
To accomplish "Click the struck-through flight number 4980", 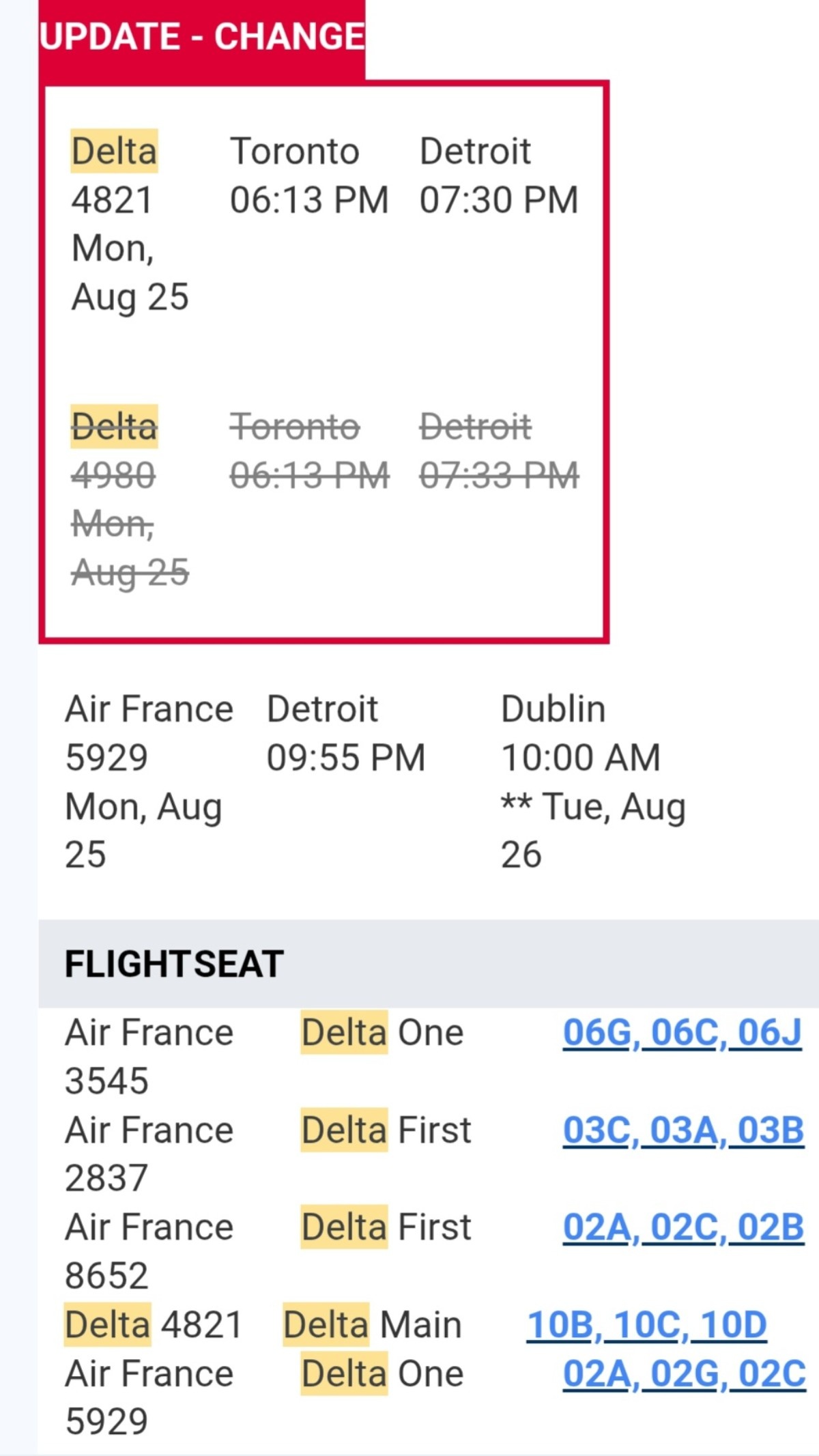I will pyautogui.click(x=113, y=476).
